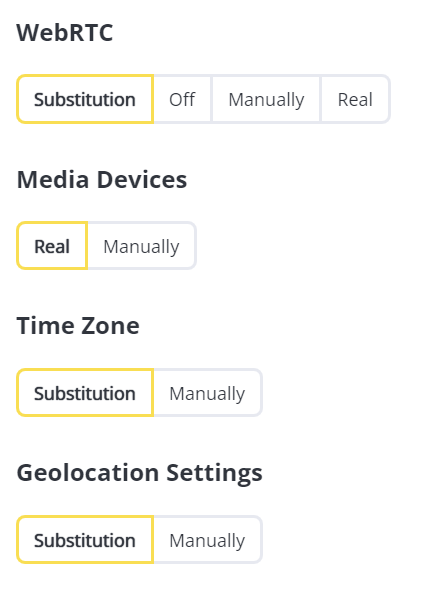Switch Media Devices to Manually
Image resolution: width=421 pixels, height=597 pixels.
click(142, 246)
